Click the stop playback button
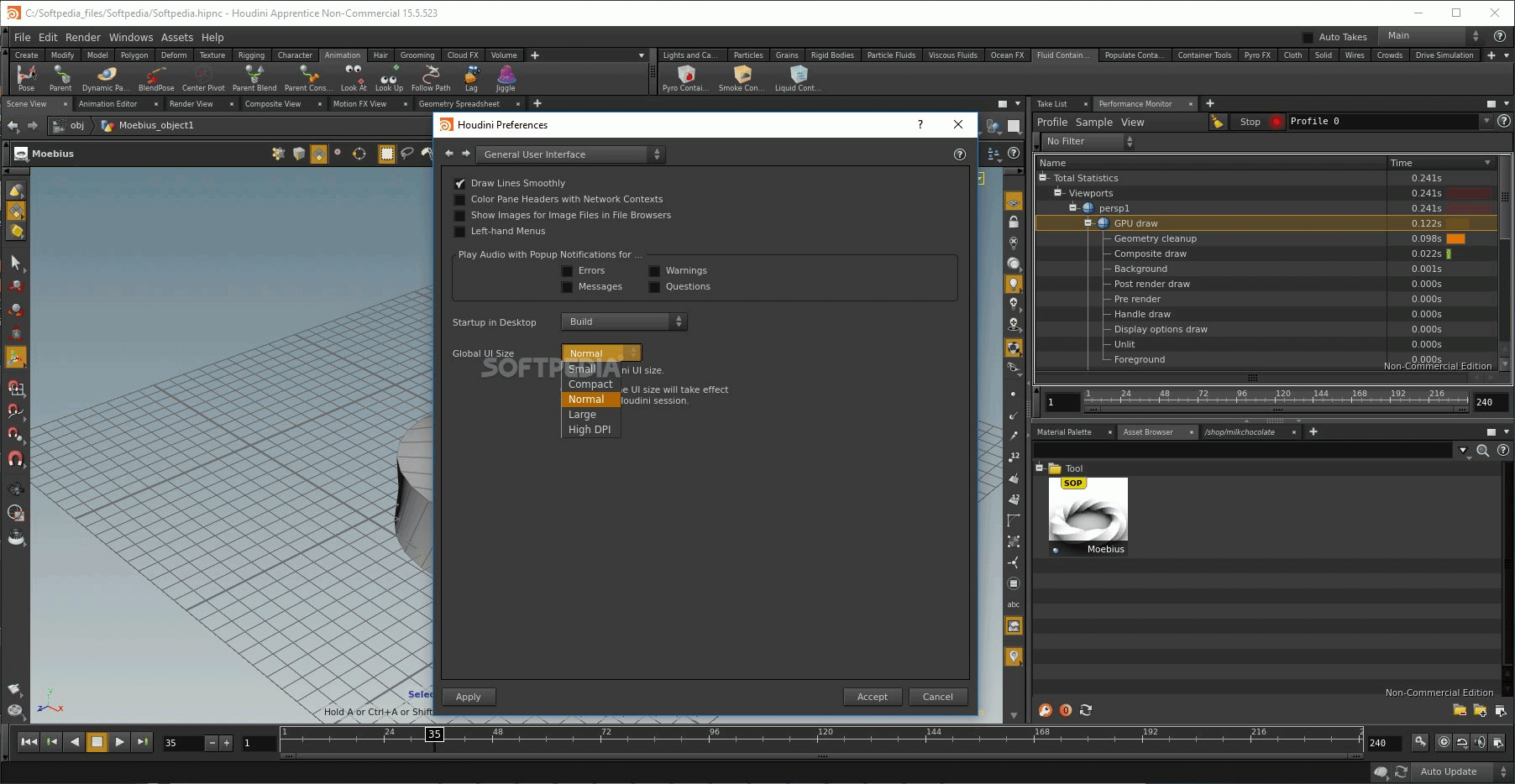Viewport: 1515px width, 784px height. (x=97, y=742)
